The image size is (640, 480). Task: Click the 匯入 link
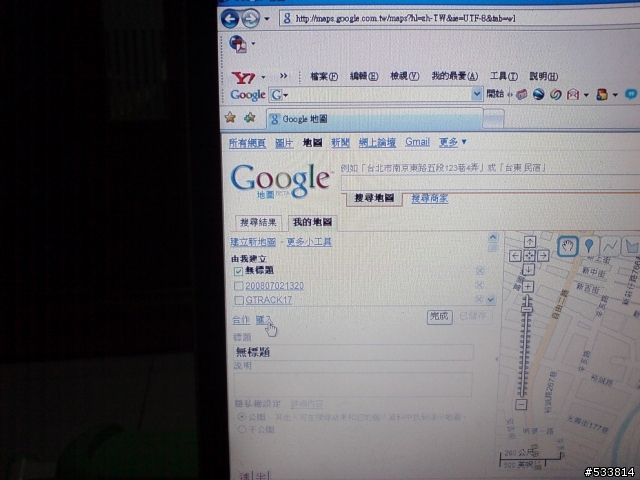264,320
